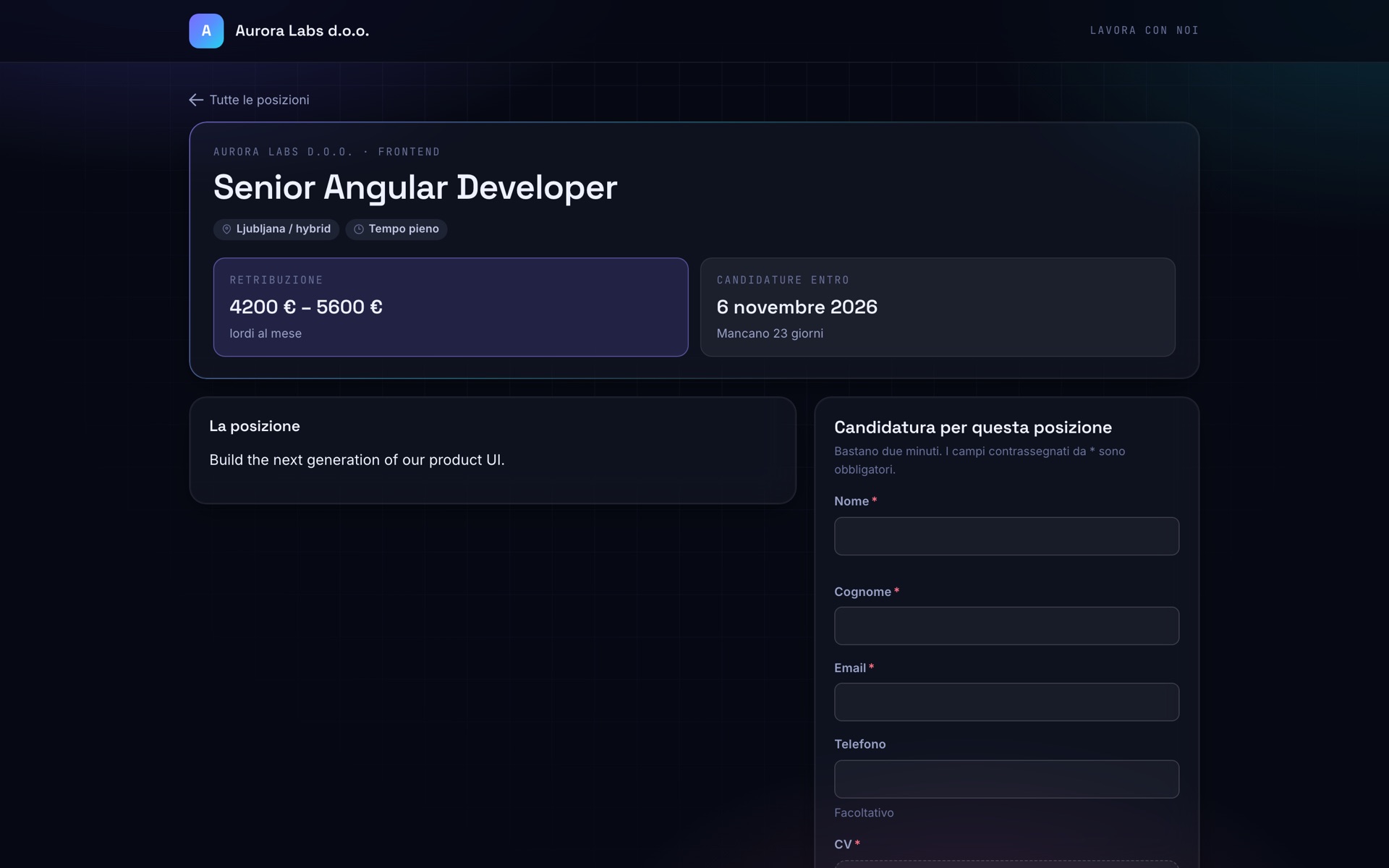Select the Ljubljana / hybrid tag
Screen dimensions: 1389x868
point(276,229)
